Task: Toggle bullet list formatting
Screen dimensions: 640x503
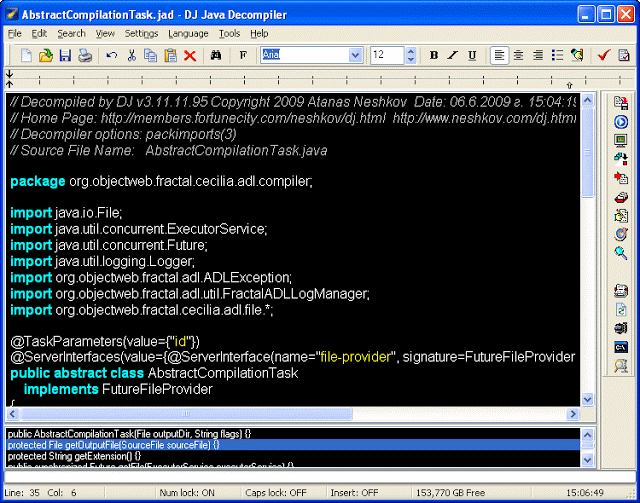Action: (x=557, y=55)
